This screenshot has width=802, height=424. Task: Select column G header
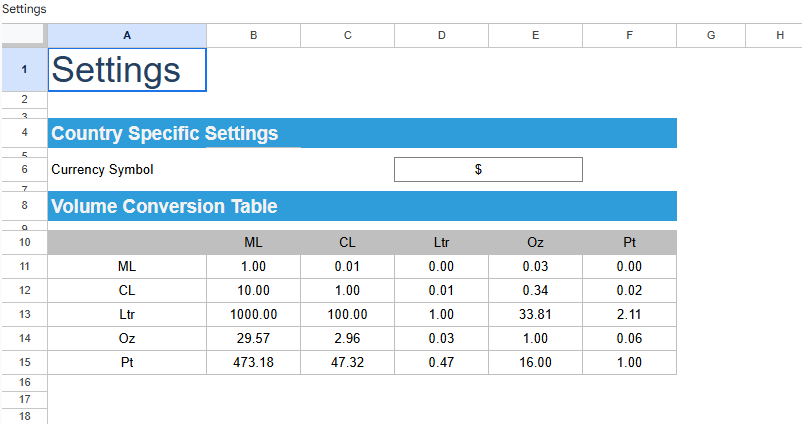point(710,35)
